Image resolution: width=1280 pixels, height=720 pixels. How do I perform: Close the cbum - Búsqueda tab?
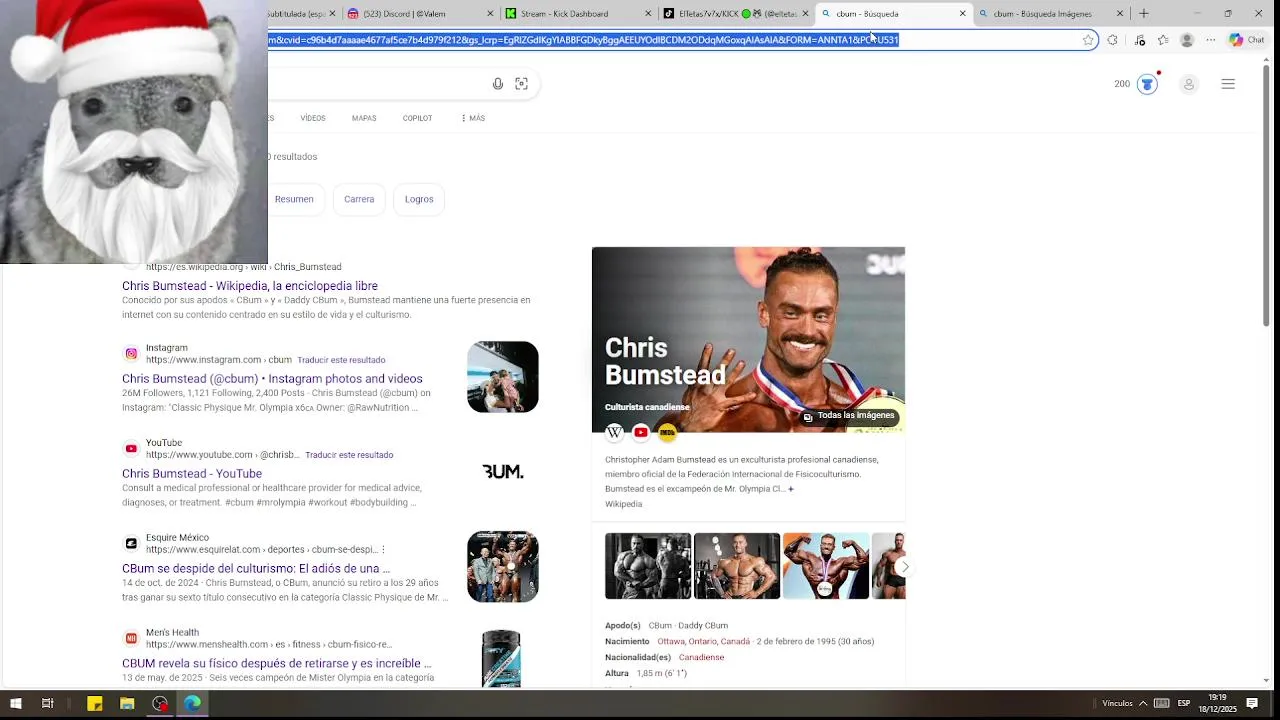coord(963,14)
